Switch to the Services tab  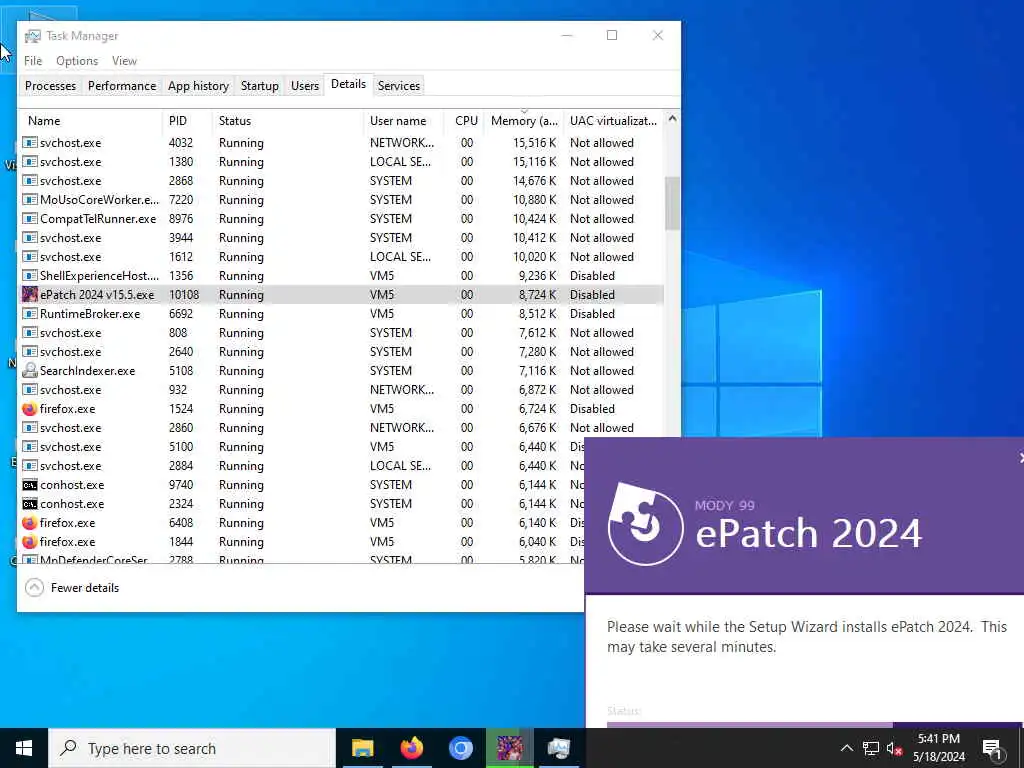click(398, 86)
